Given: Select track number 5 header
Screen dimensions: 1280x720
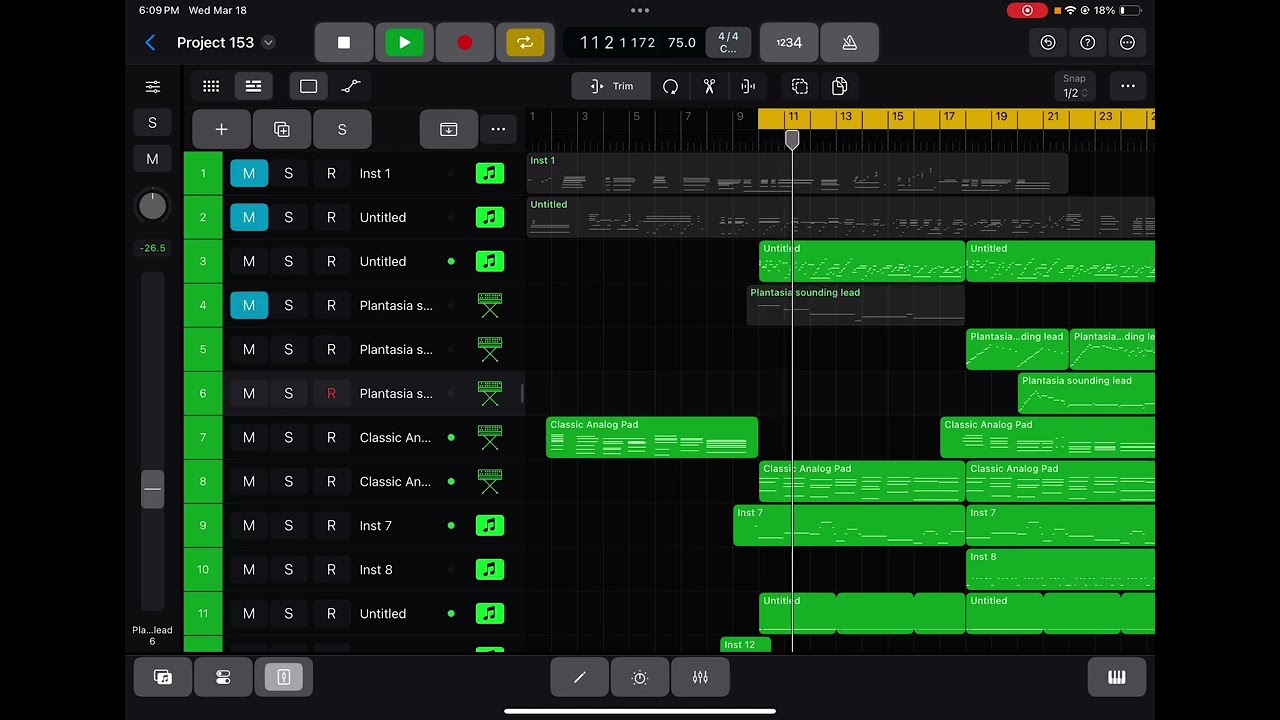Looking at the screenshot, I should tap(203, 349).
